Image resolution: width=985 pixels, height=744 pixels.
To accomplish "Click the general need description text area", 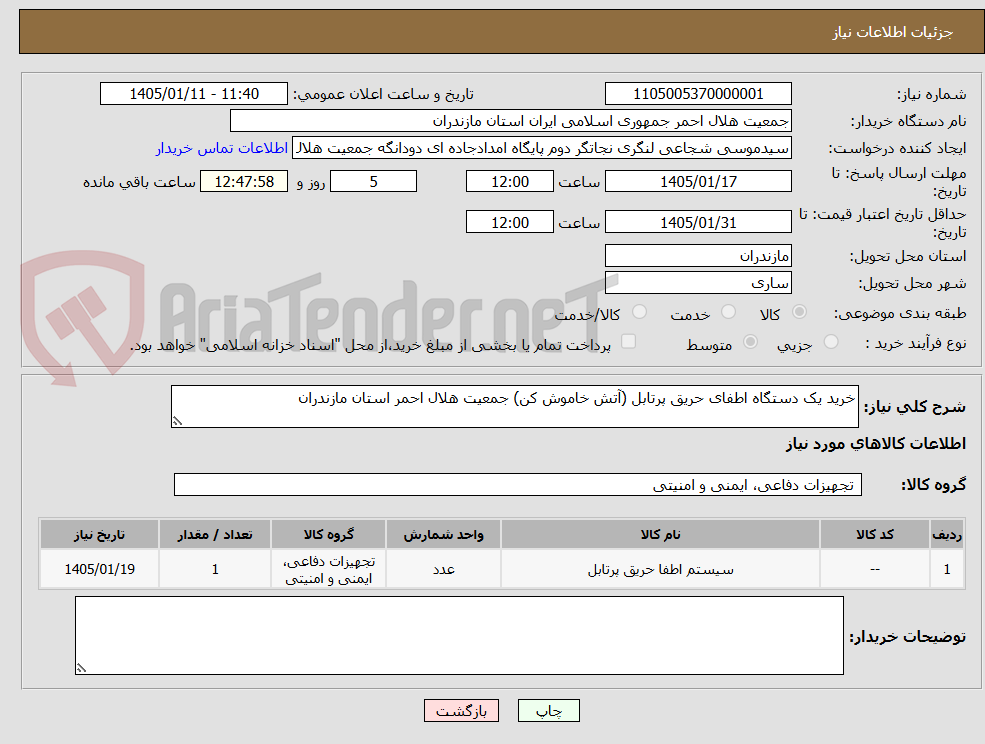I will (514, 407).
